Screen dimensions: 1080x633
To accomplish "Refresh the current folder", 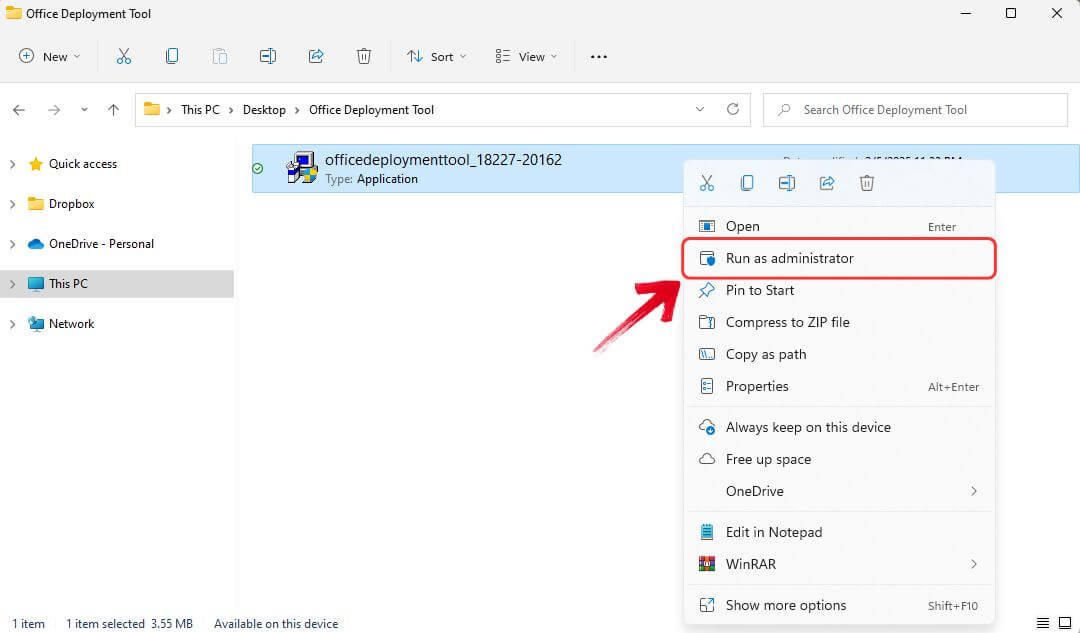I will pos(733,110).
